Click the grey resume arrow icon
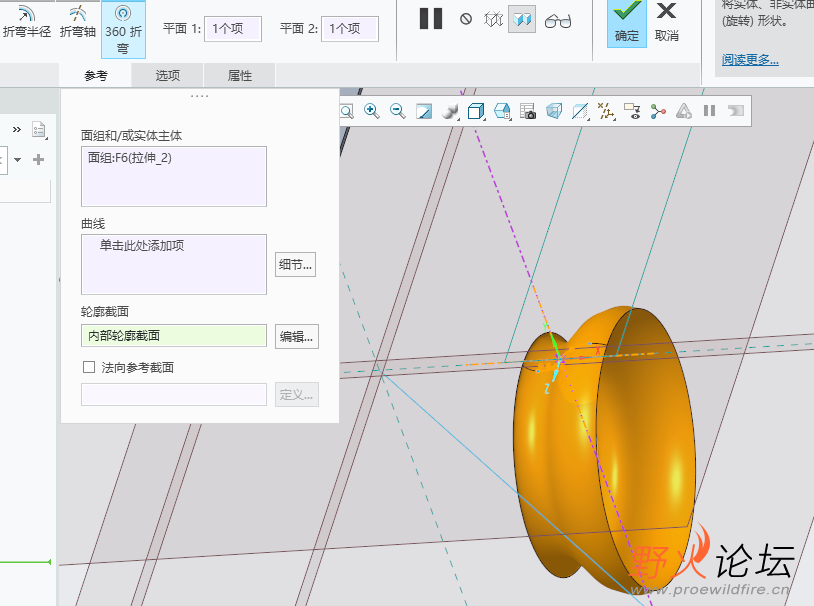The height and width of the screenshot is (606, 814). [x=736, y=111]
